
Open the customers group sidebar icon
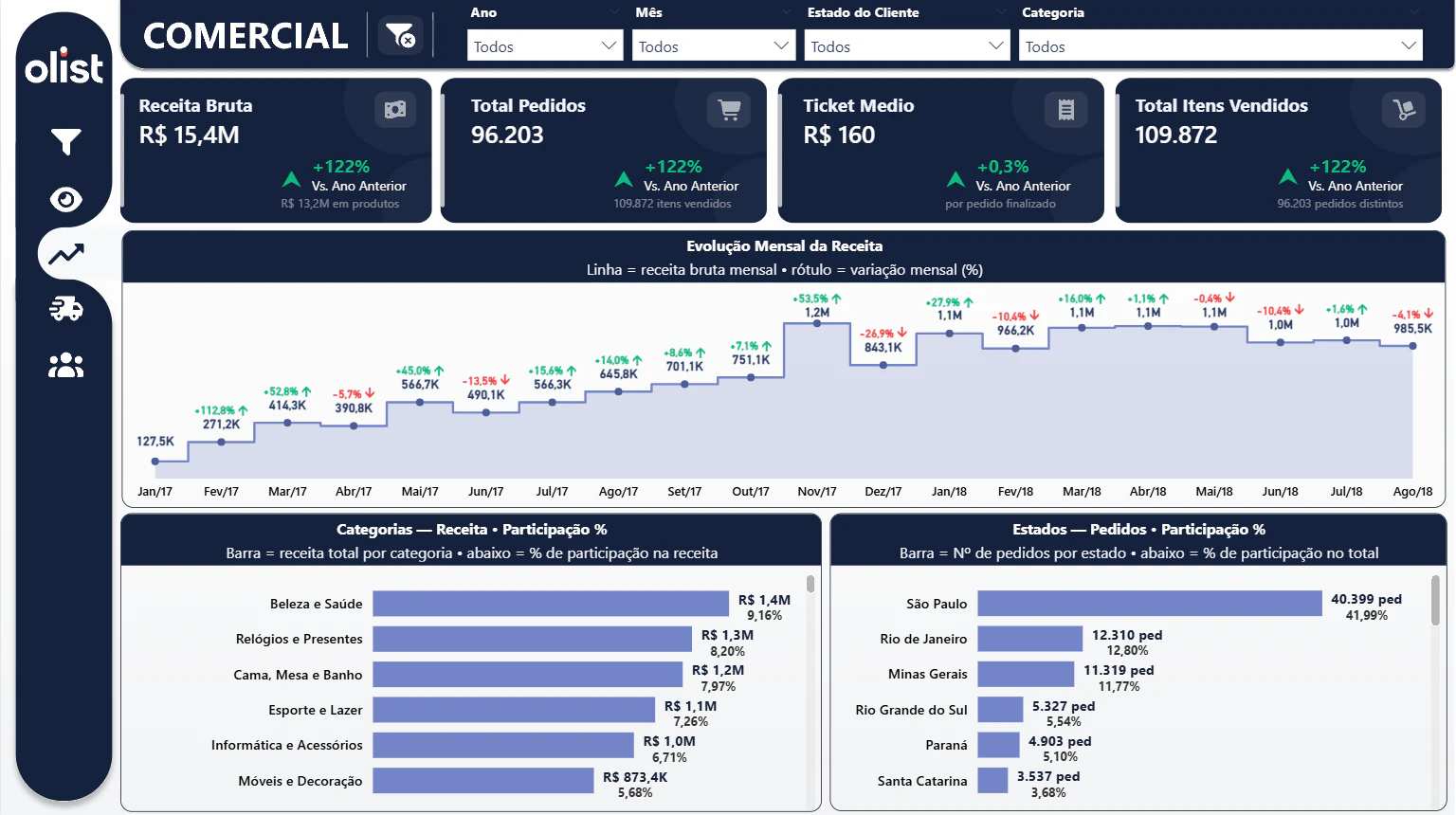click(66, 365)
